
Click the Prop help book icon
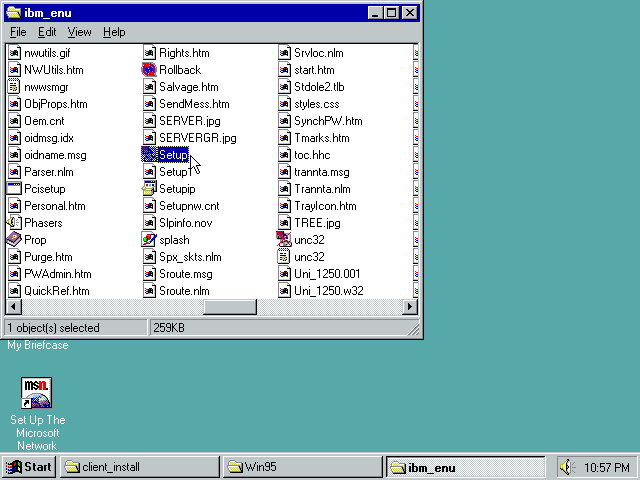click(x=14, y=240)
